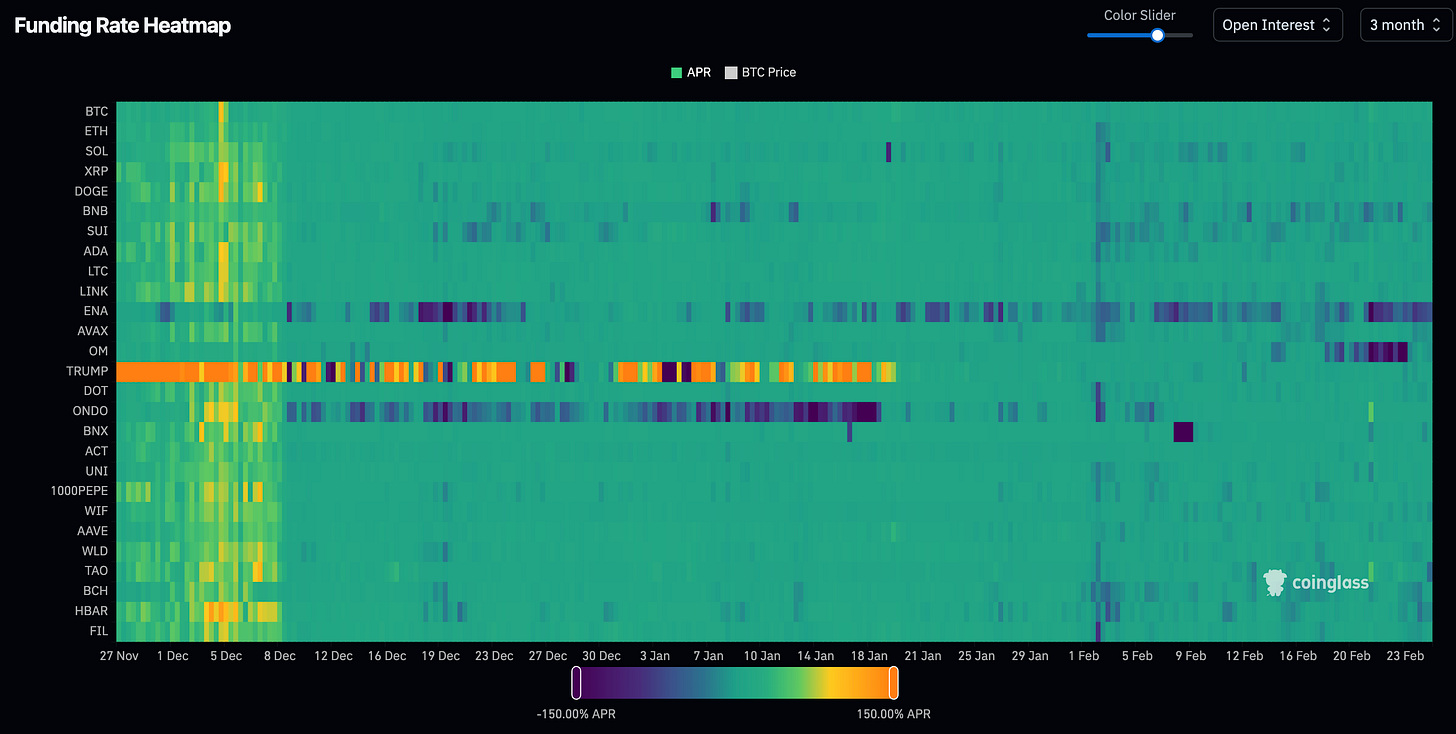Click the BNB row label
This screenshot has height=734, width=1456.
(x=95, y=211)
